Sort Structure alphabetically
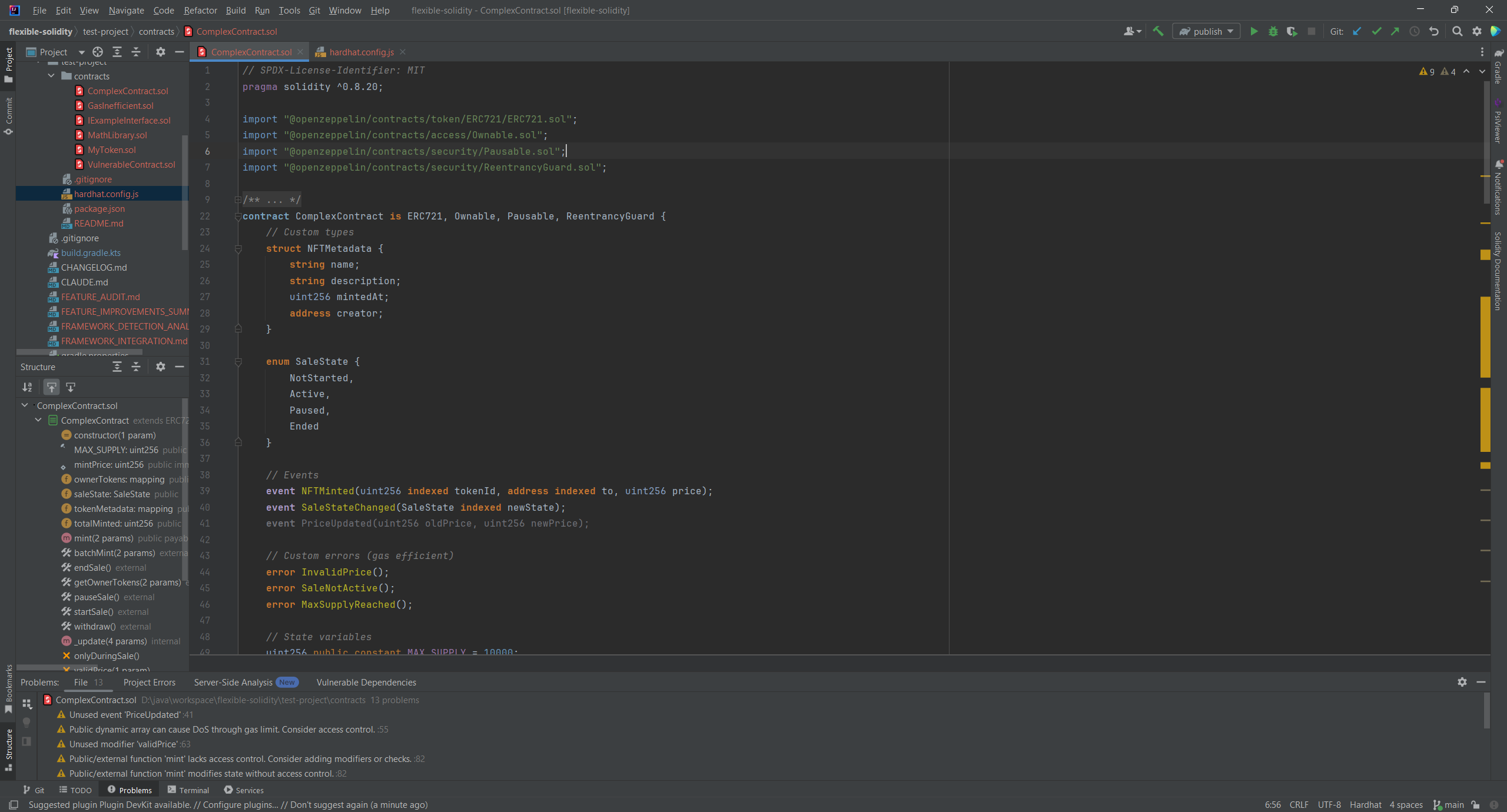Image resolution: width=1507 pixels, height=812 pixels. 27,387
